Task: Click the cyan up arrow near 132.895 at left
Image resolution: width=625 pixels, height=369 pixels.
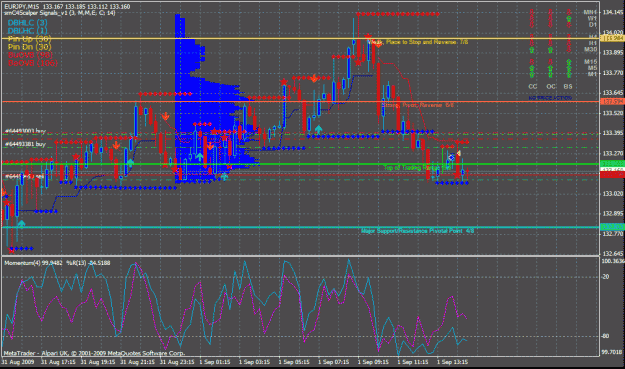Action: click(x=21, y=224)
